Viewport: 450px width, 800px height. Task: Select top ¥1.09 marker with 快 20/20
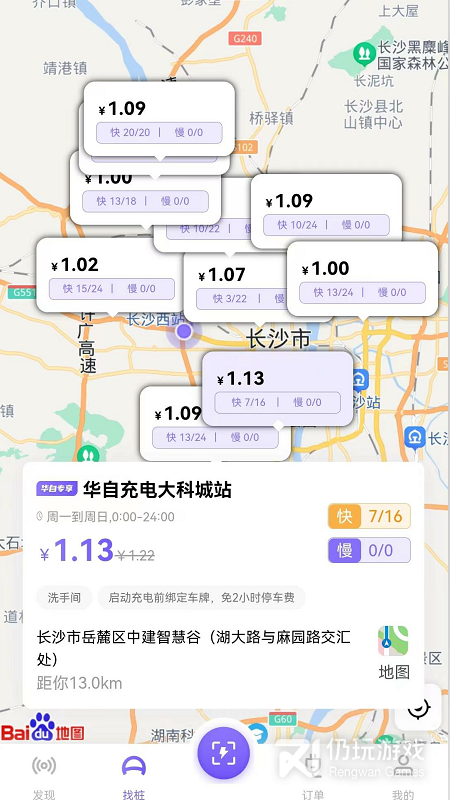(159, 119)
